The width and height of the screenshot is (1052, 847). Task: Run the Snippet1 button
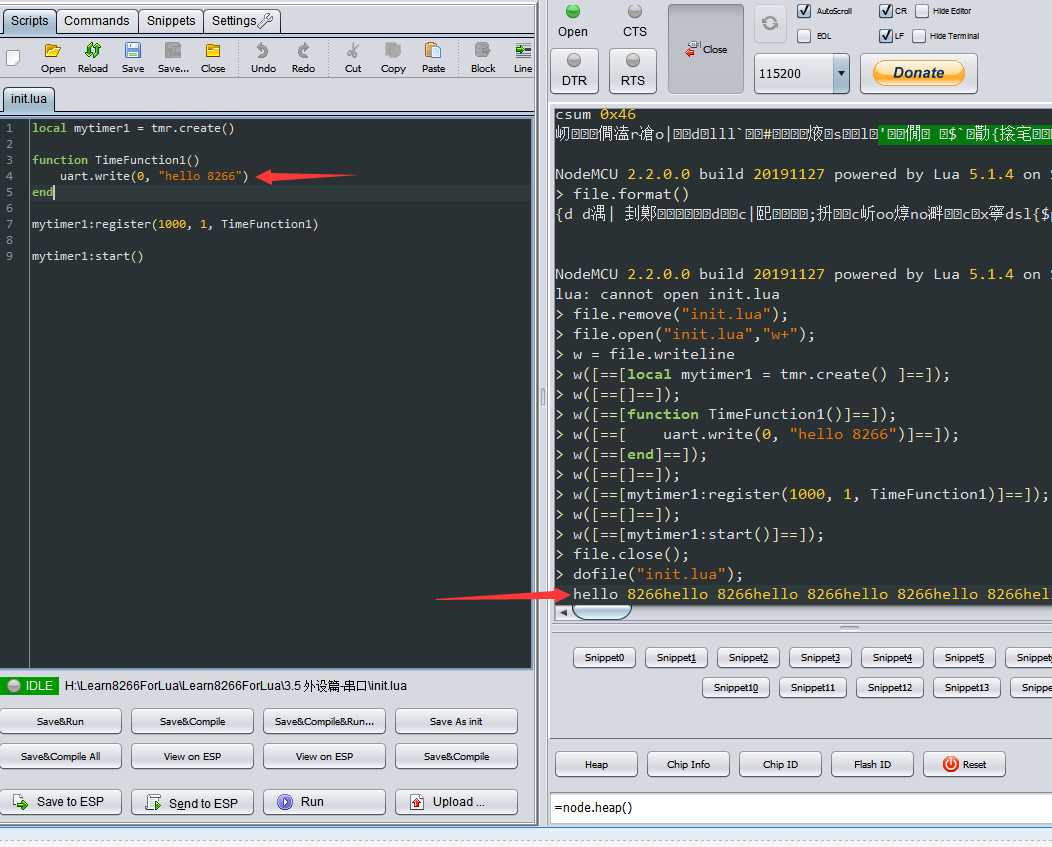(x=676, y=658)
